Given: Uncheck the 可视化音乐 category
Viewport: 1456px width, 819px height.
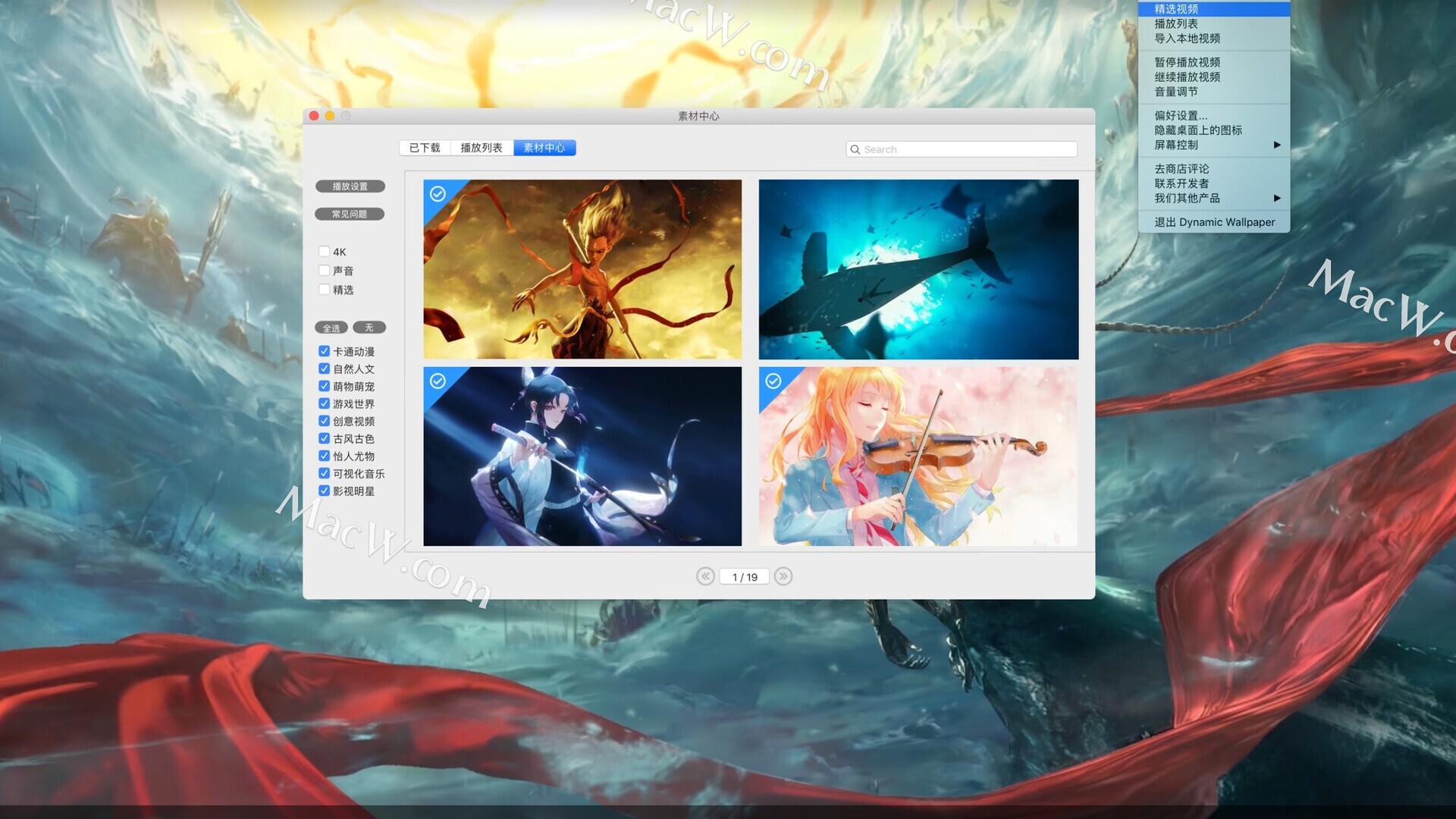Looking at the screenshot, I should tap(324, 473).
